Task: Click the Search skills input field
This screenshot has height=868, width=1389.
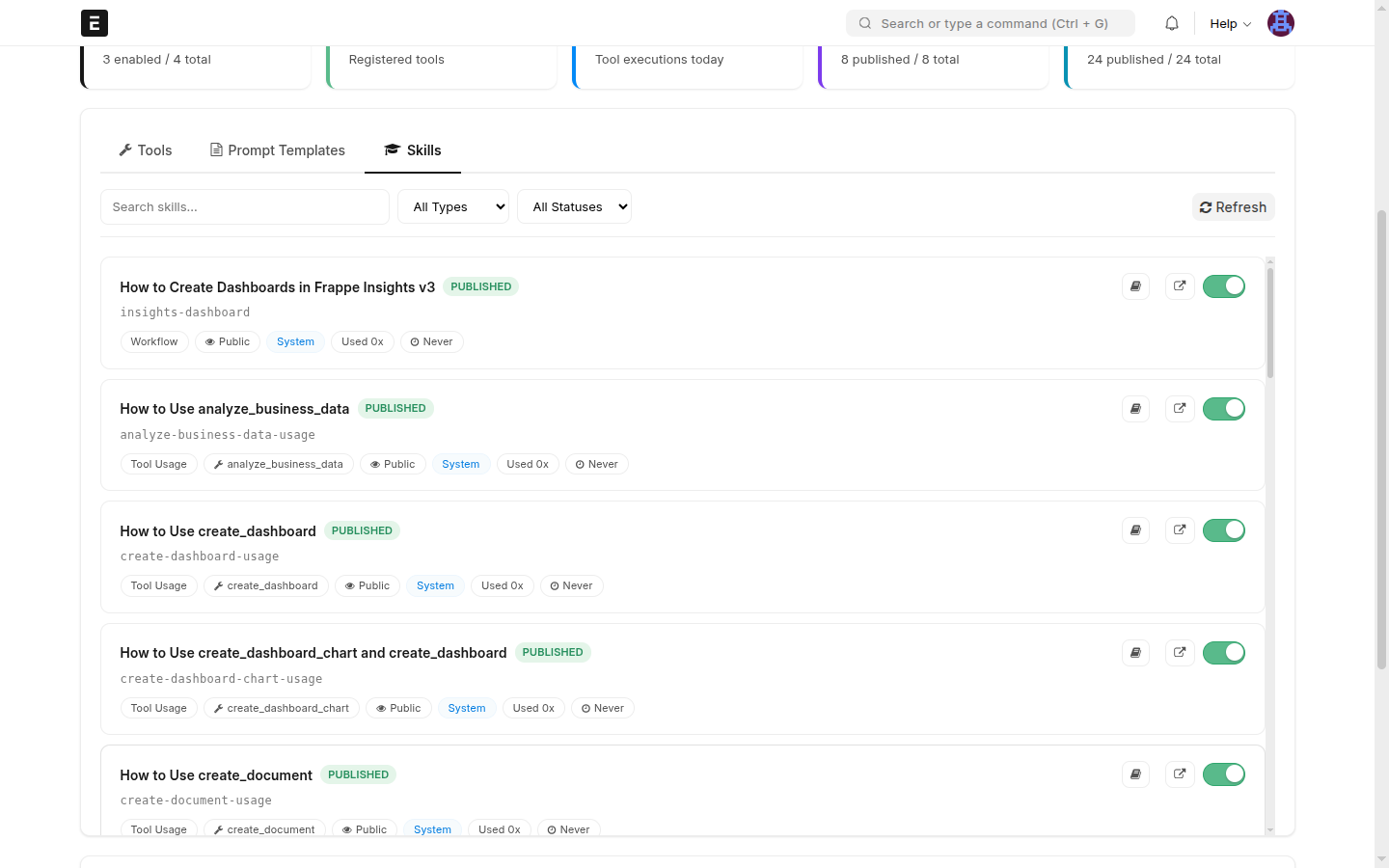Action: click(x=245, y=206)
